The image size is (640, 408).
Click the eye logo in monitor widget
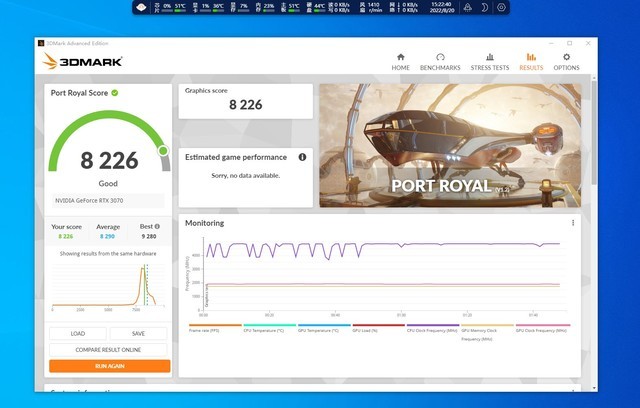coord(141,7)
